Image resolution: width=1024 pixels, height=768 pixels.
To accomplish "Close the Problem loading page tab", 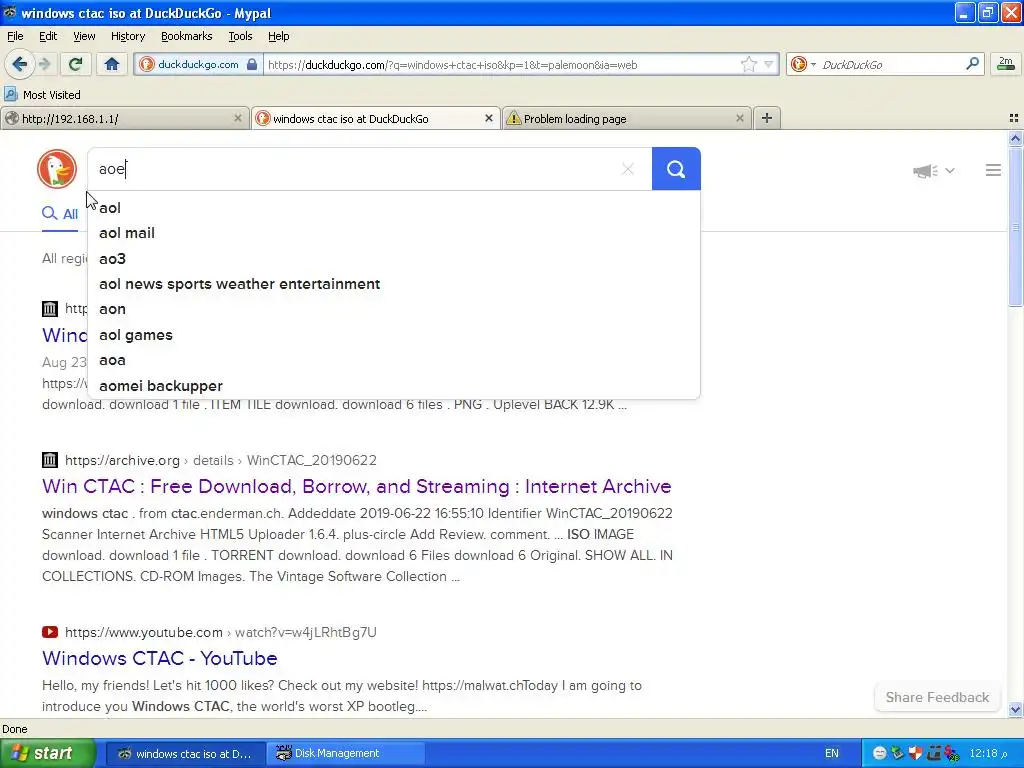I will (x=739, y=118).
